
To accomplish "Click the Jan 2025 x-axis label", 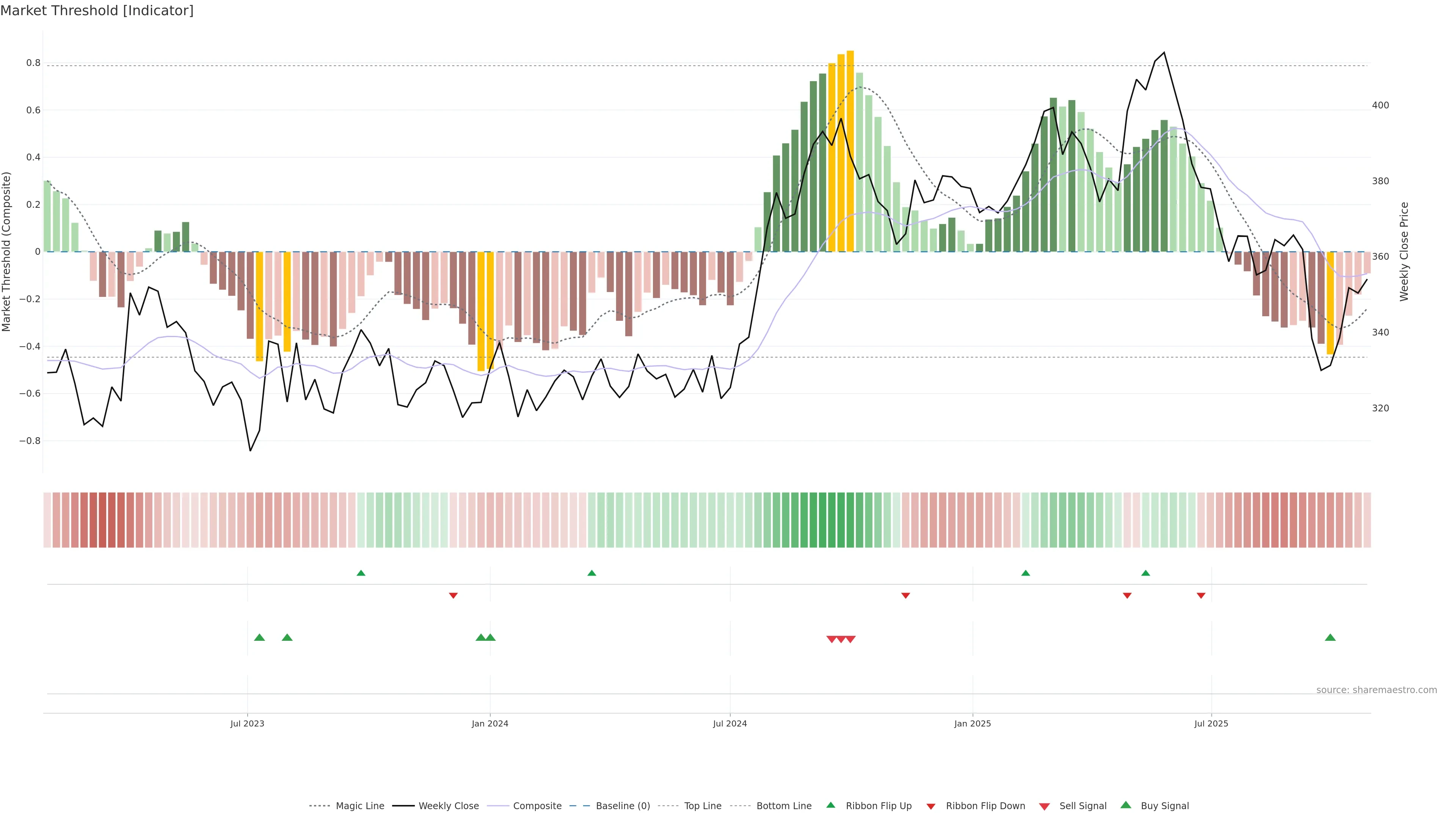I will pyautogui.click(x=972, y=723).
